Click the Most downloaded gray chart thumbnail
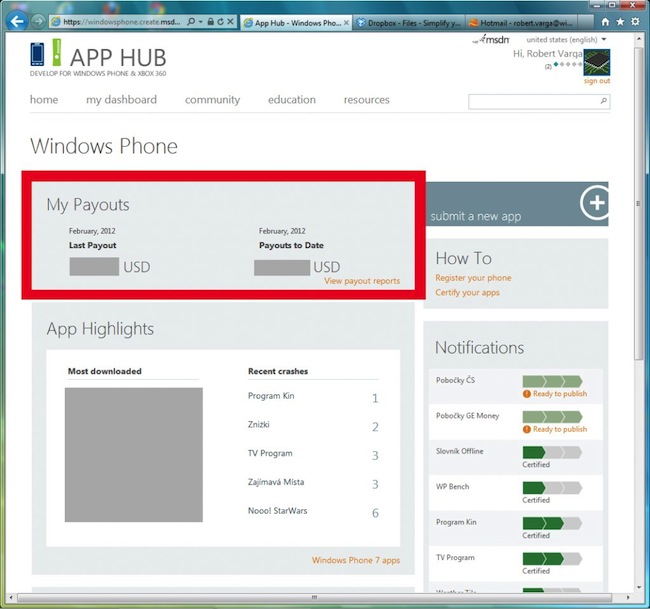 133,454
